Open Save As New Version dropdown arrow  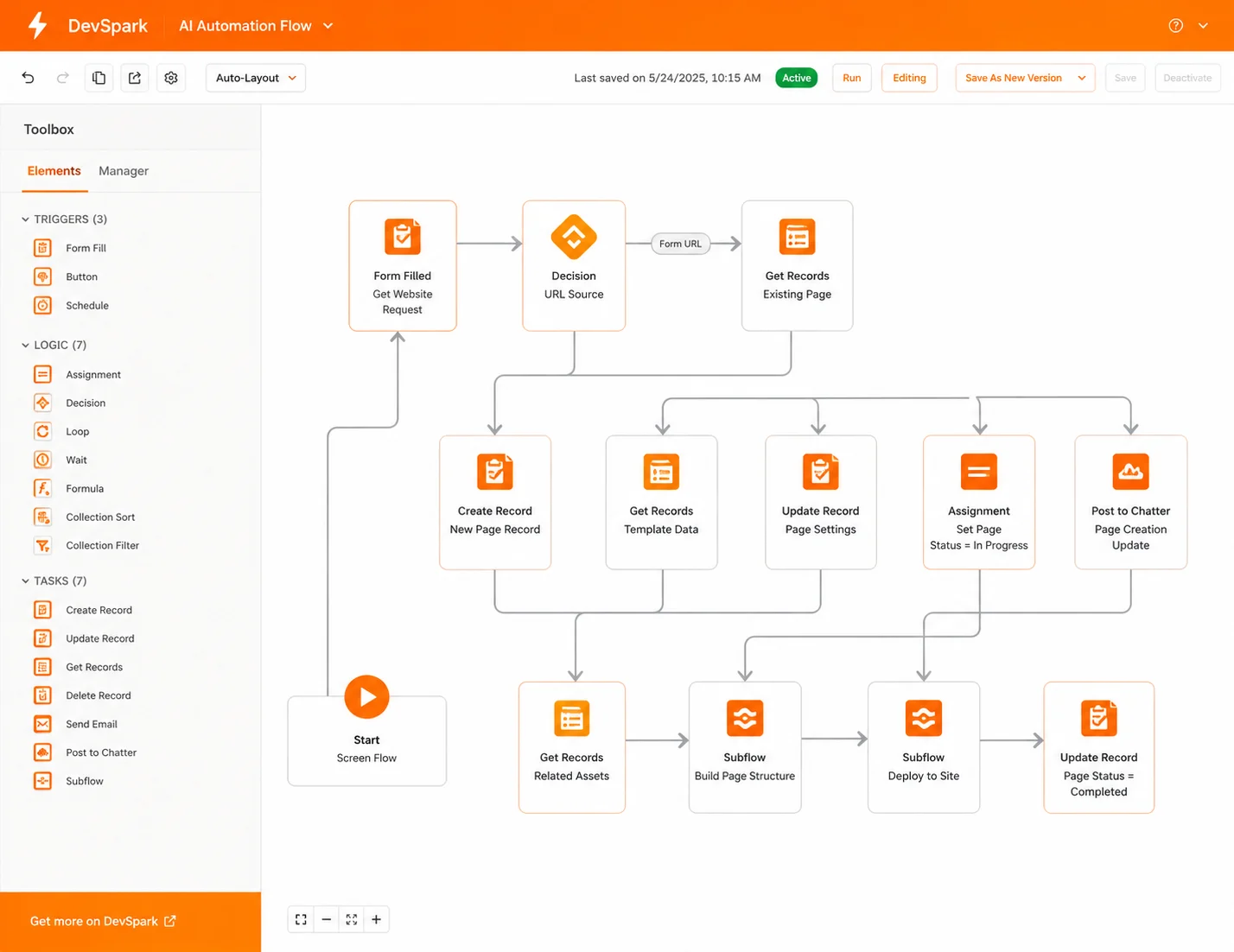pos(1081,78)
